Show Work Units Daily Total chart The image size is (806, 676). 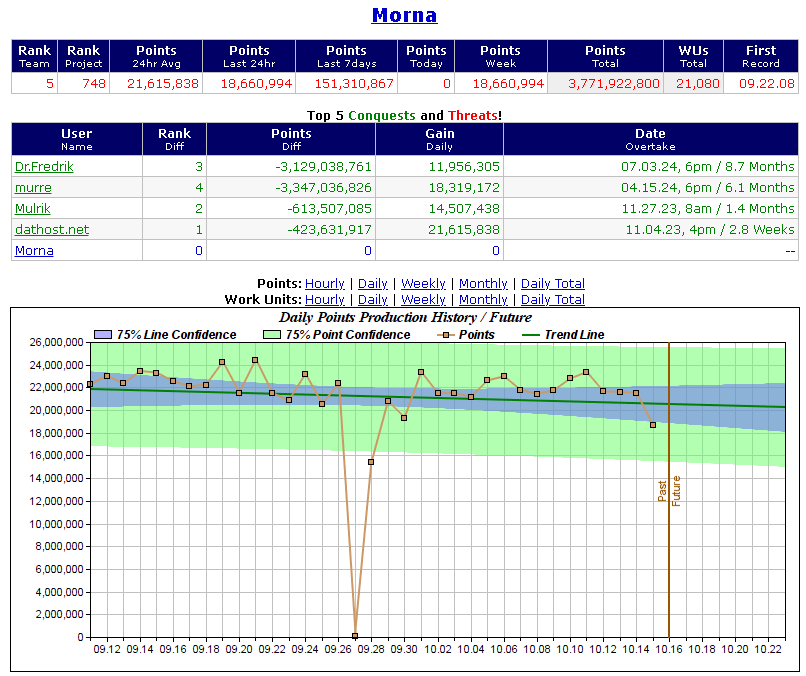click(553, 300)
